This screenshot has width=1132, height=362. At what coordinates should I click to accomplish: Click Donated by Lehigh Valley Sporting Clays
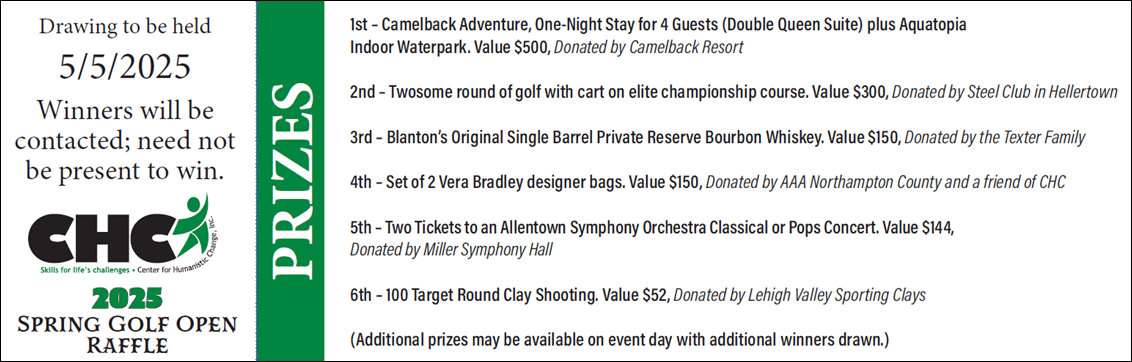pos(799,295)
